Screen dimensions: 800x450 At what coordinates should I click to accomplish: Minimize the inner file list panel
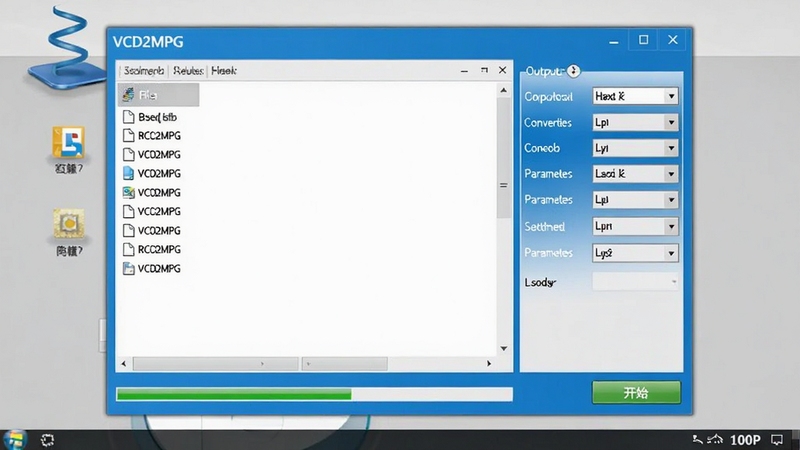point(464,71)
